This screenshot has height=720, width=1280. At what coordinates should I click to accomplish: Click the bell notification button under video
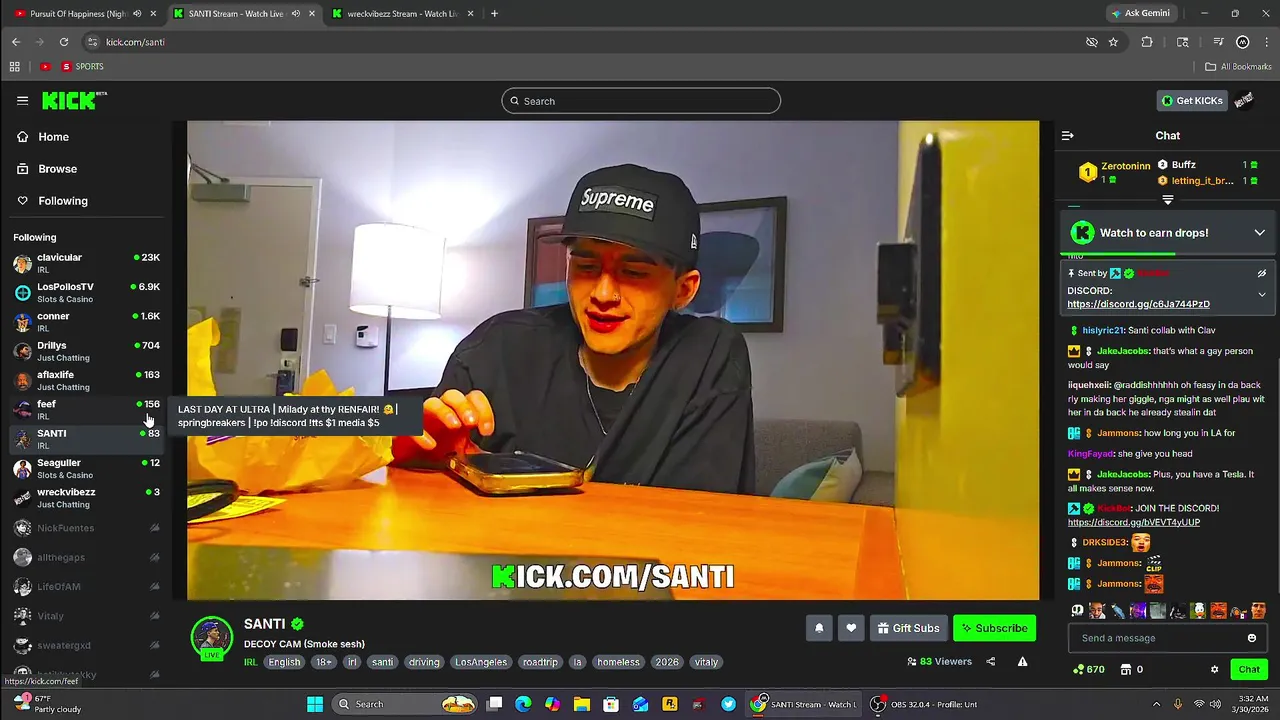click(819, 628)
